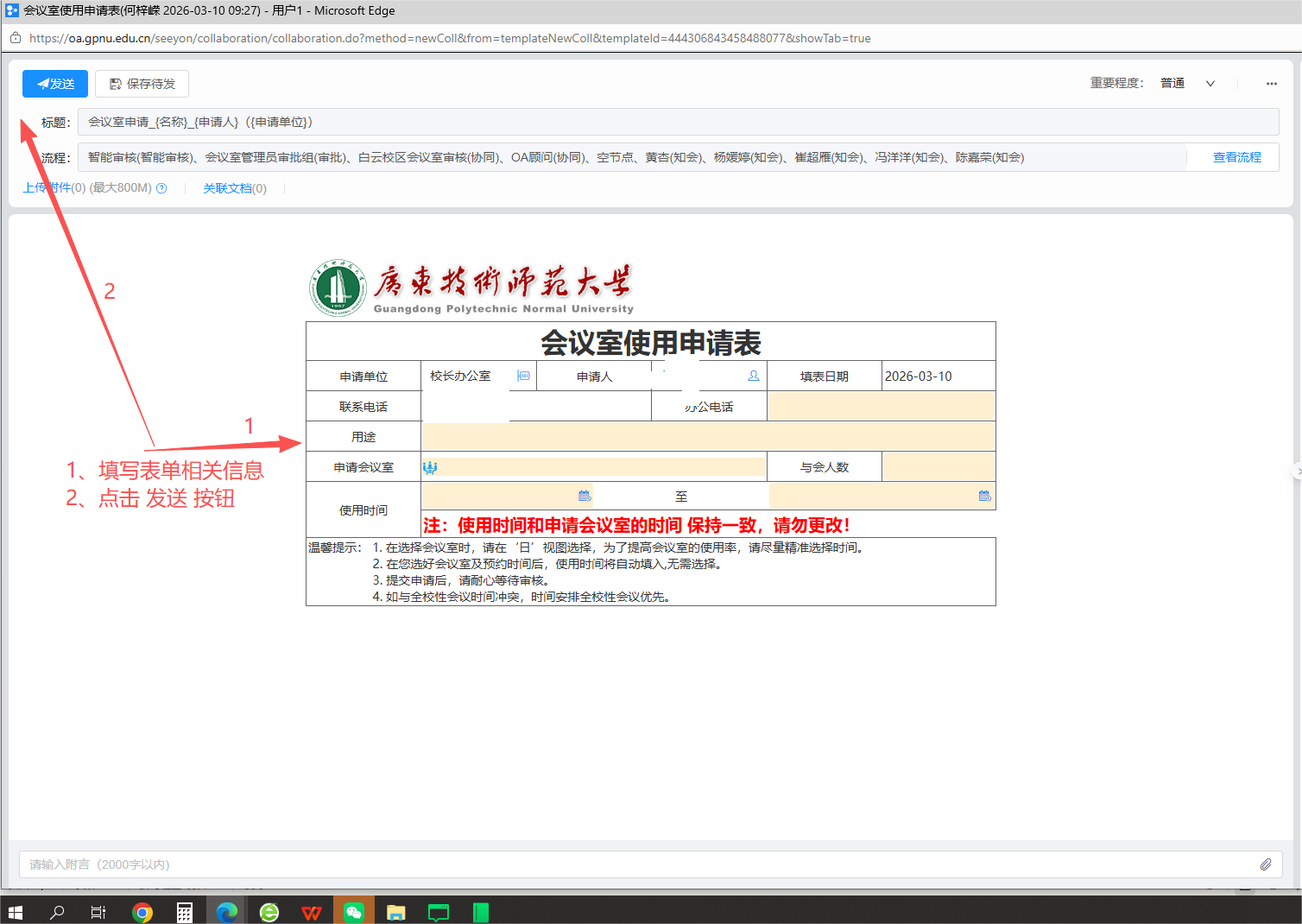Launch WPS Office from the taskbar
The height and width of the screenshot is (924, 1302).
[x=312, y=912]
